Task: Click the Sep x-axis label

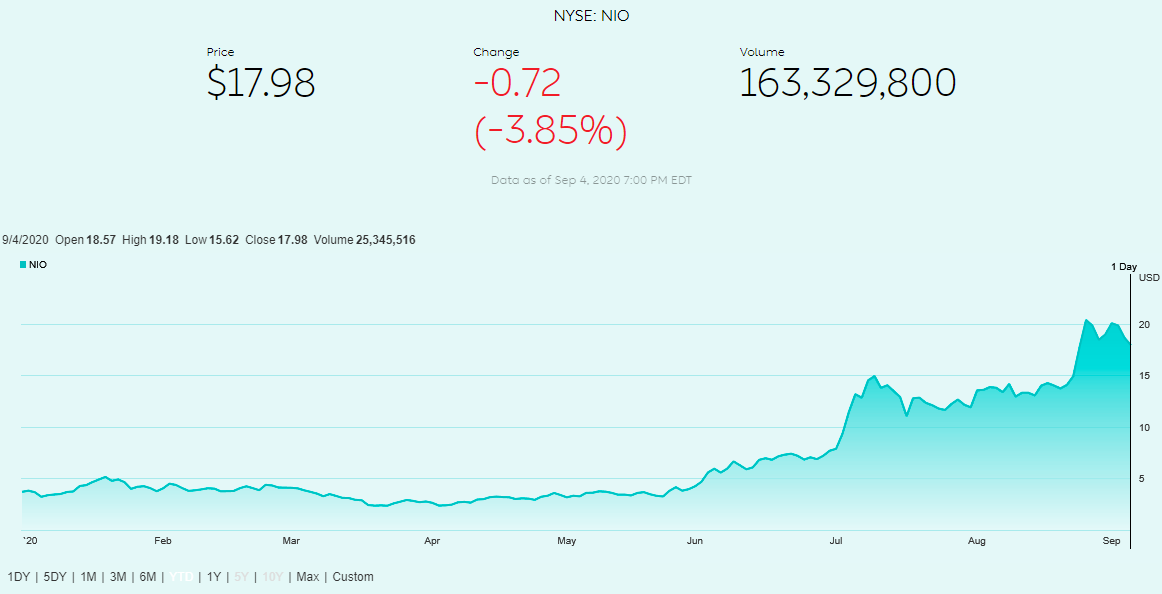Action: 1111,541
